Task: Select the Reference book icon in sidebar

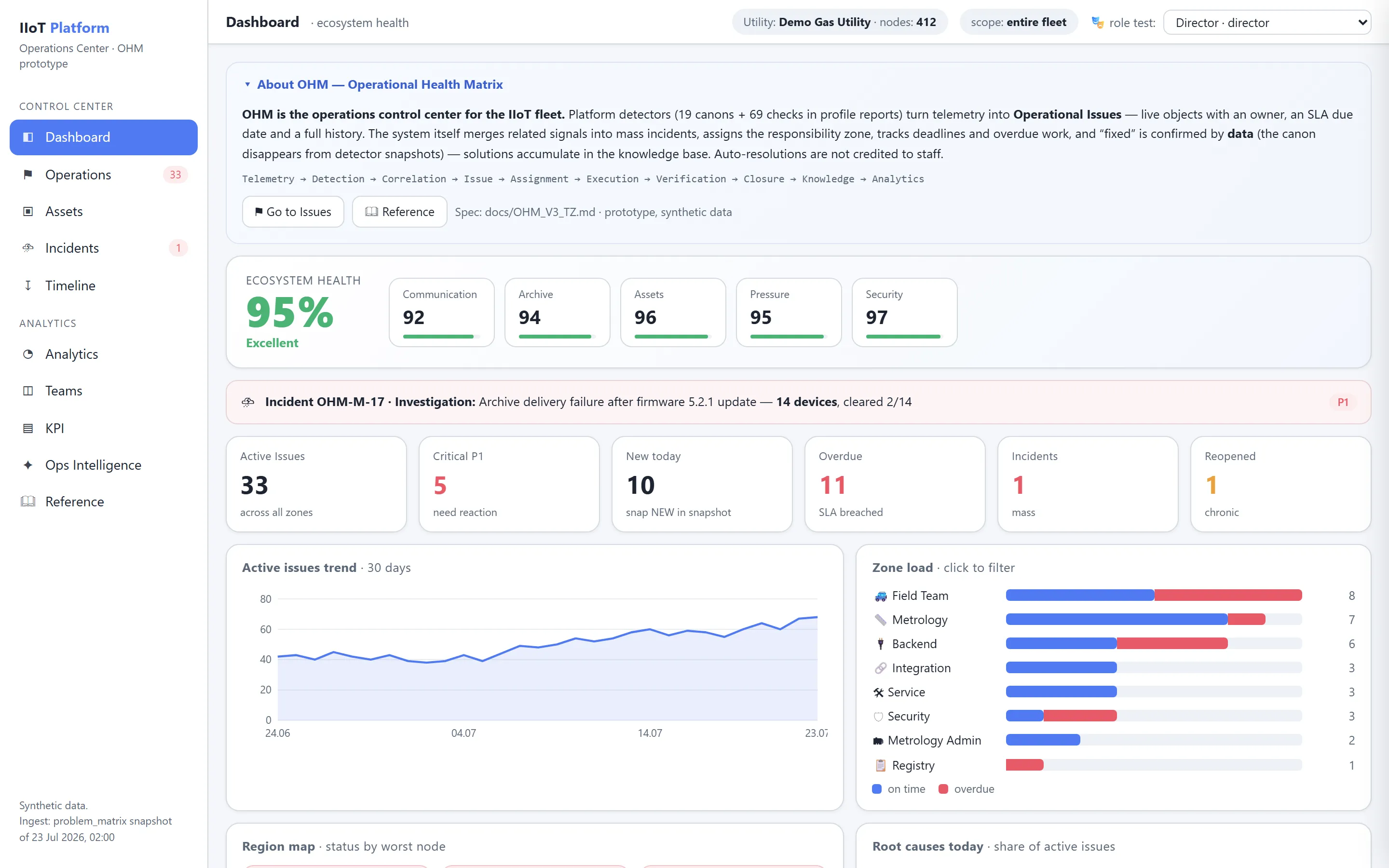Action: 27,502
